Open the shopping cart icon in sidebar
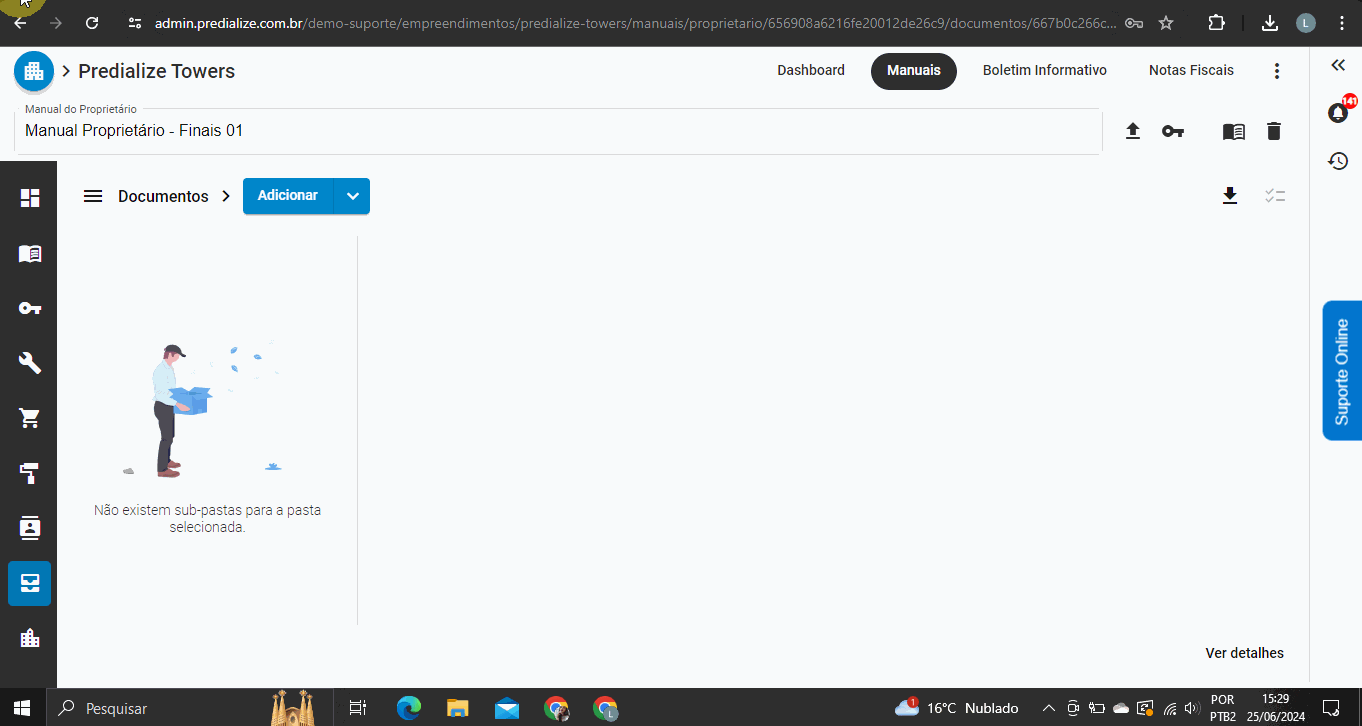 [x=30, y=418]
